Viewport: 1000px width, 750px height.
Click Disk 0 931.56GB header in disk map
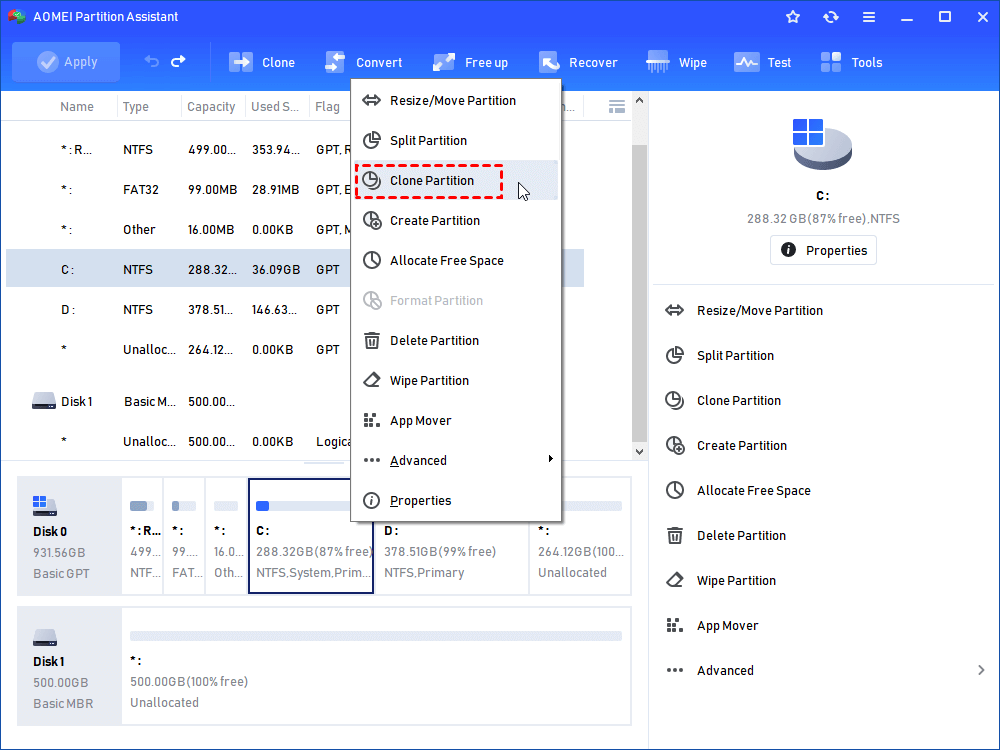pos(69,536)
